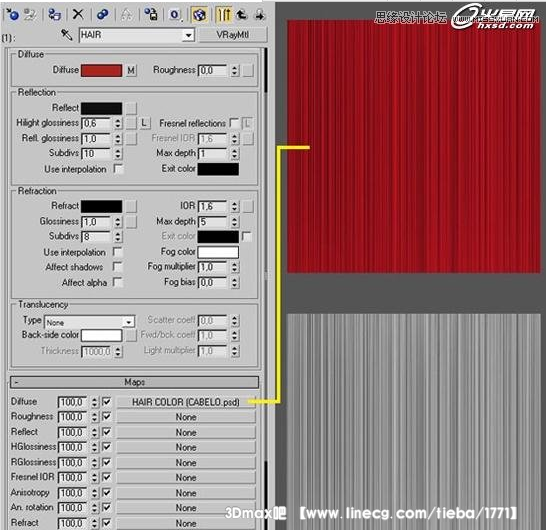The width and height of the screenshot is (546, 530).
Task: Uncheck the Diffuse map enable checkbox
Action: 107,402
